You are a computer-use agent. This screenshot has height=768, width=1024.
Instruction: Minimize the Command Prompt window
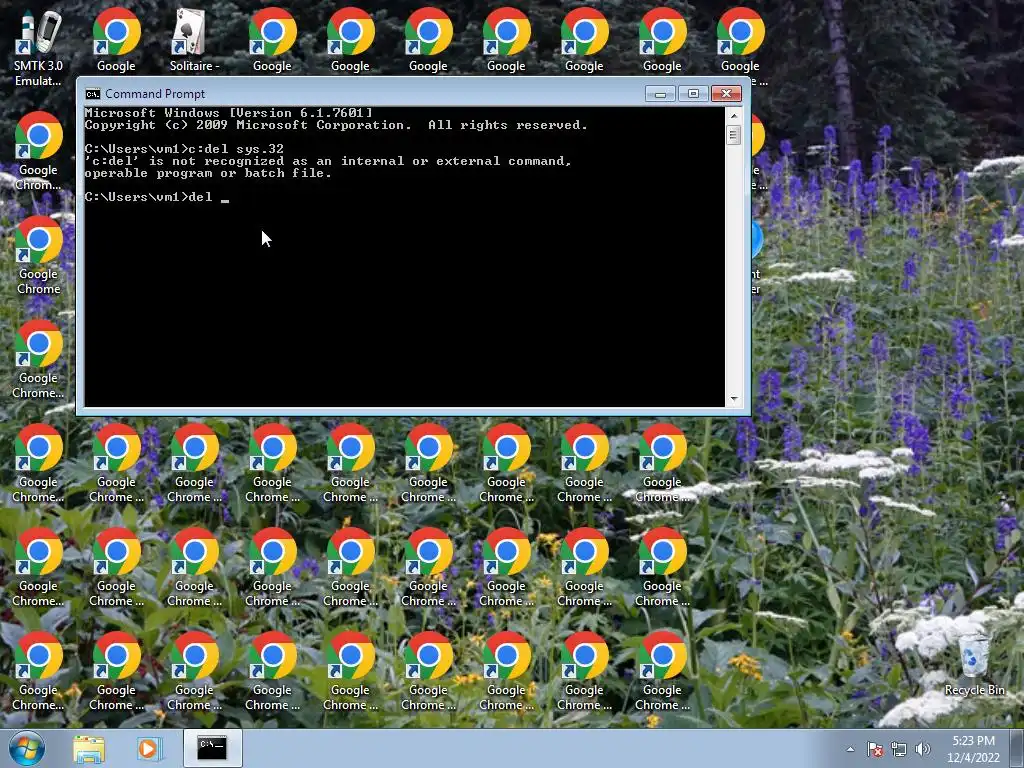tap(660, 94)
